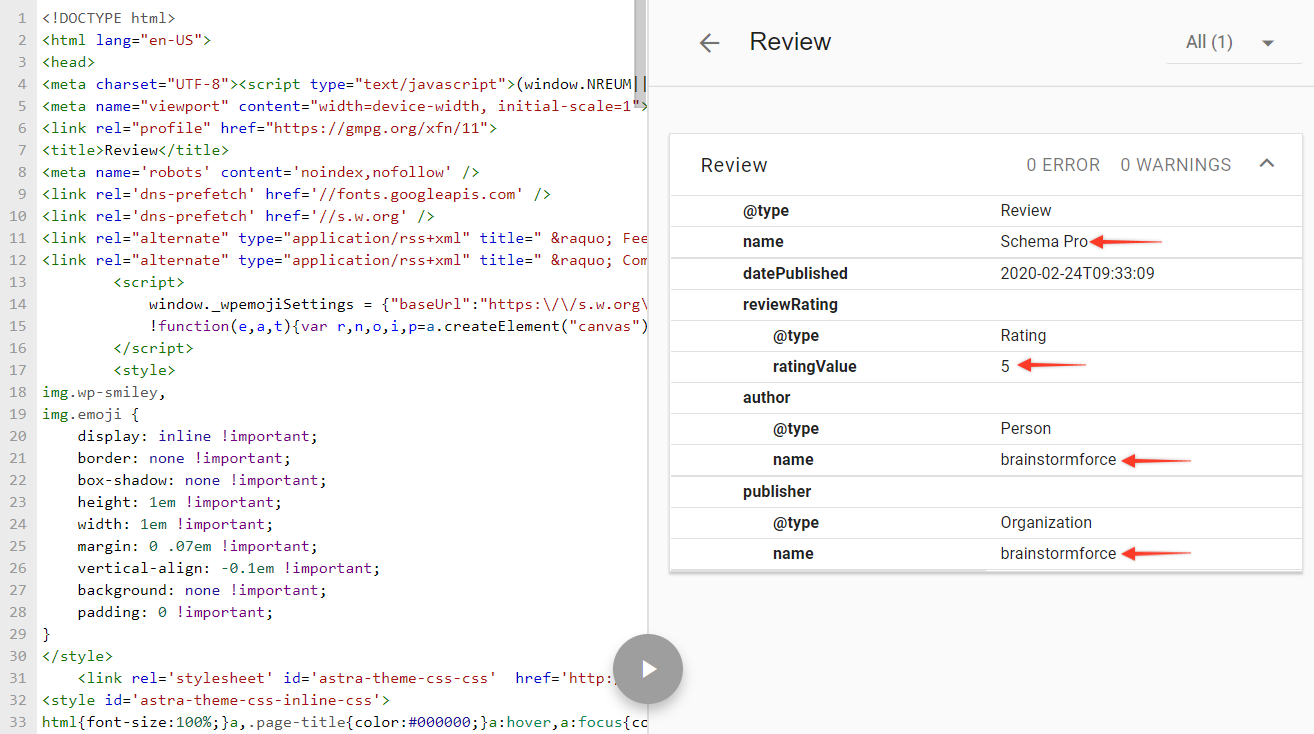Click the publisher property label
This screenshot has width=1314, height=734.
click(777, 491)
